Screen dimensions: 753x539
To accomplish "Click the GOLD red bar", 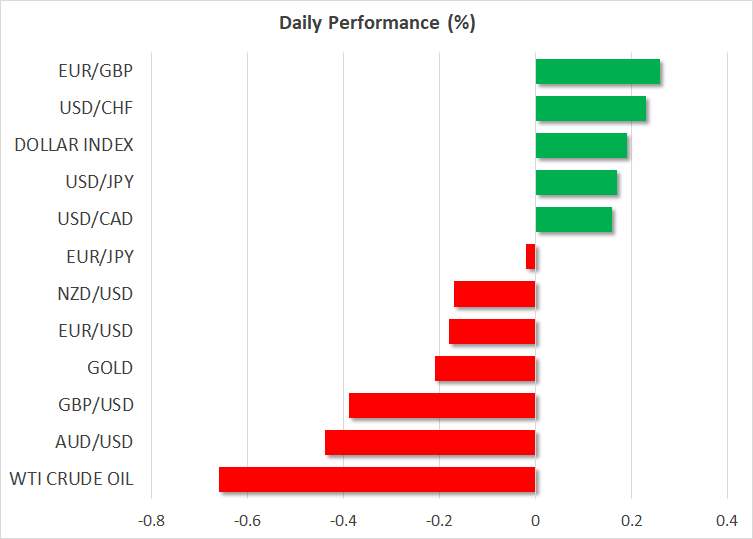I will 485,368.
